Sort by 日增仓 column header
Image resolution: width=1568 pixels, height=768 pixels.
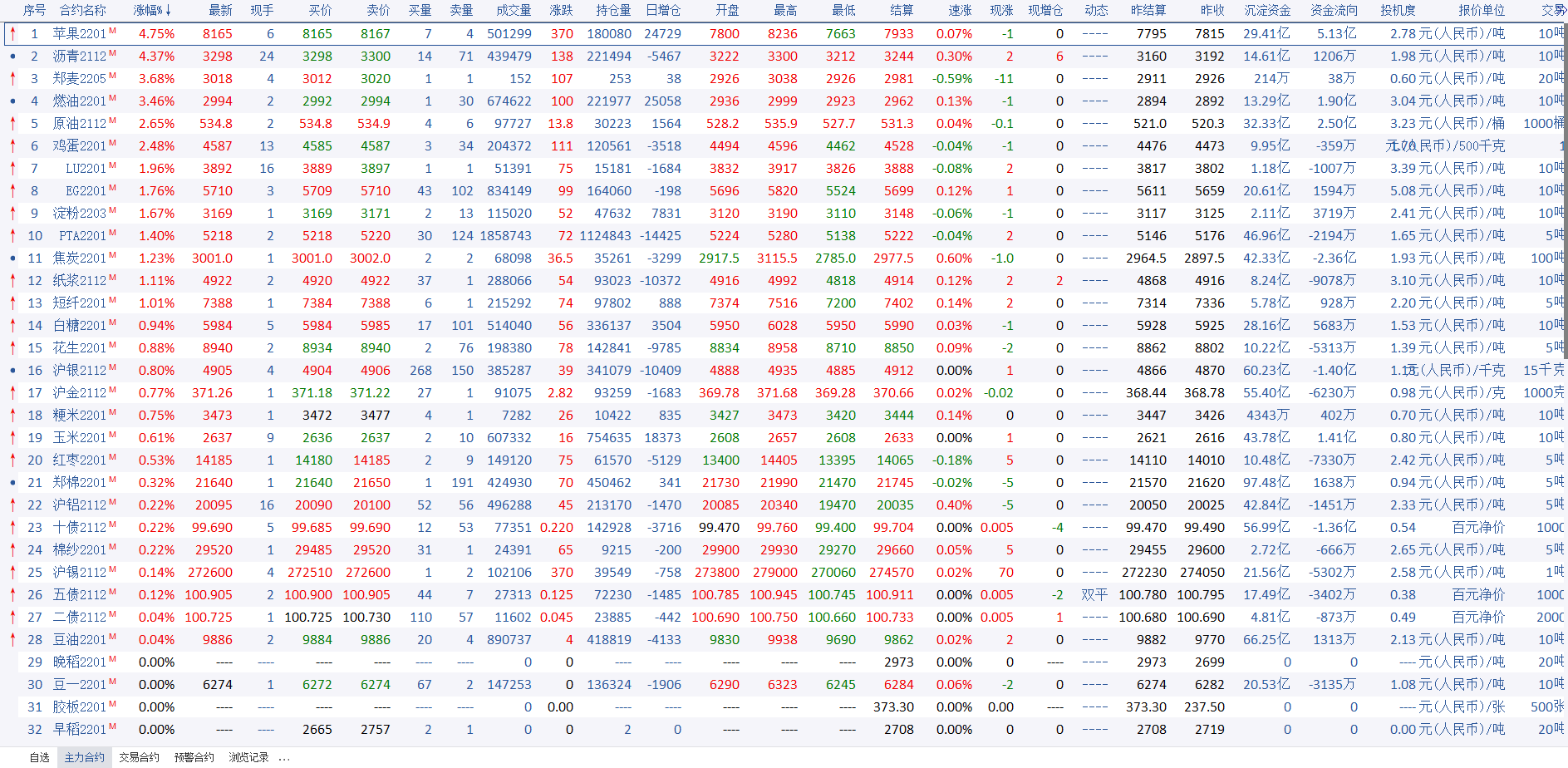pyautogui.click(x=663, y=11)
